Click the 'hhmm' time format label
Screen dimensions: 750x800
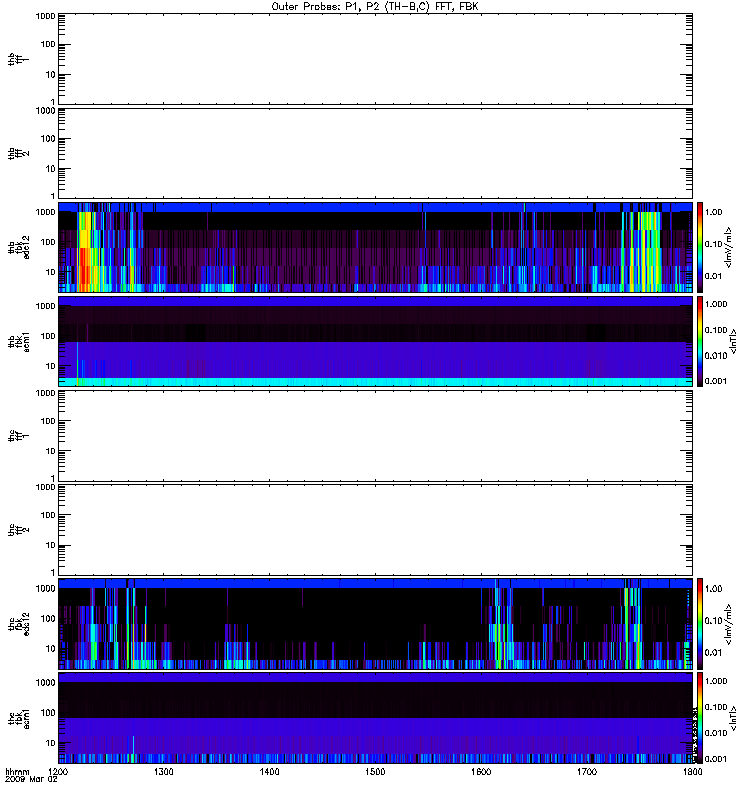pos(17,771)
